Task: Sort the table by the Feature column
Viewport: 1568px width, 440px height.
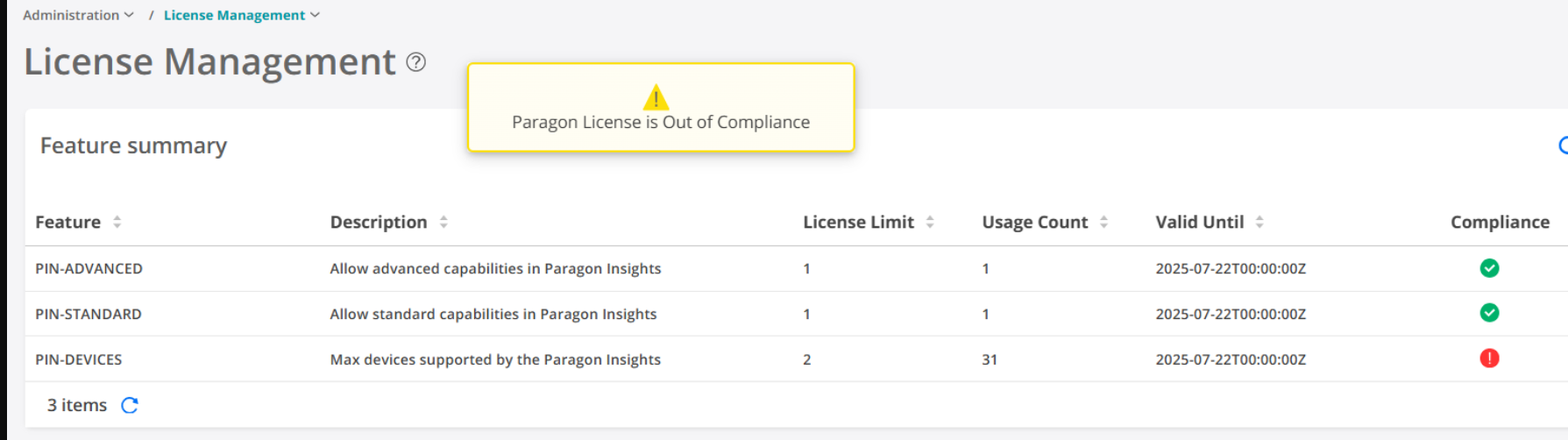Action: (117, 222)
